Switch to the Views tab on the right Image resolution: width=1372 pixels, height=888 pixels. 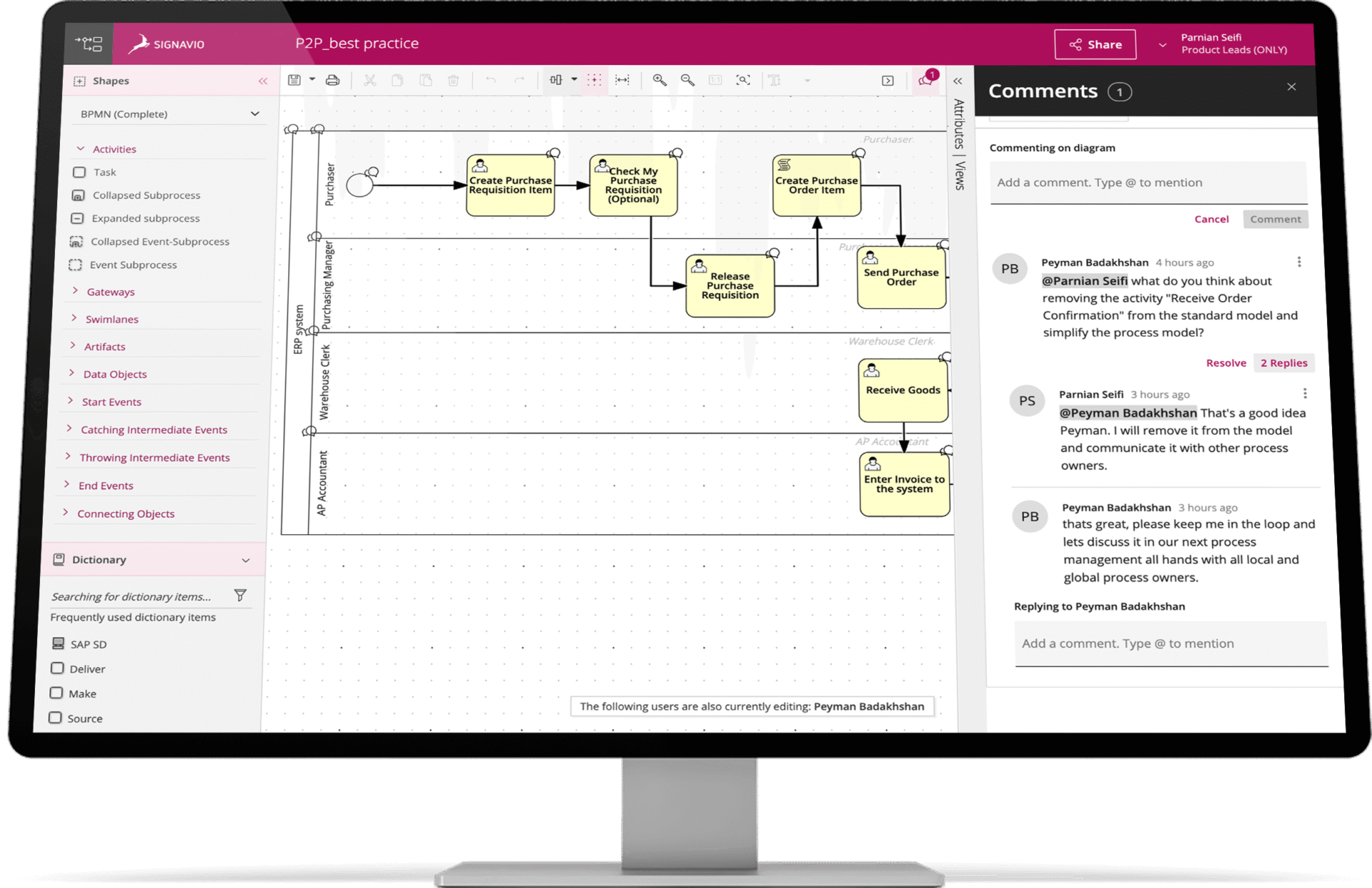[x=960, y=174]
